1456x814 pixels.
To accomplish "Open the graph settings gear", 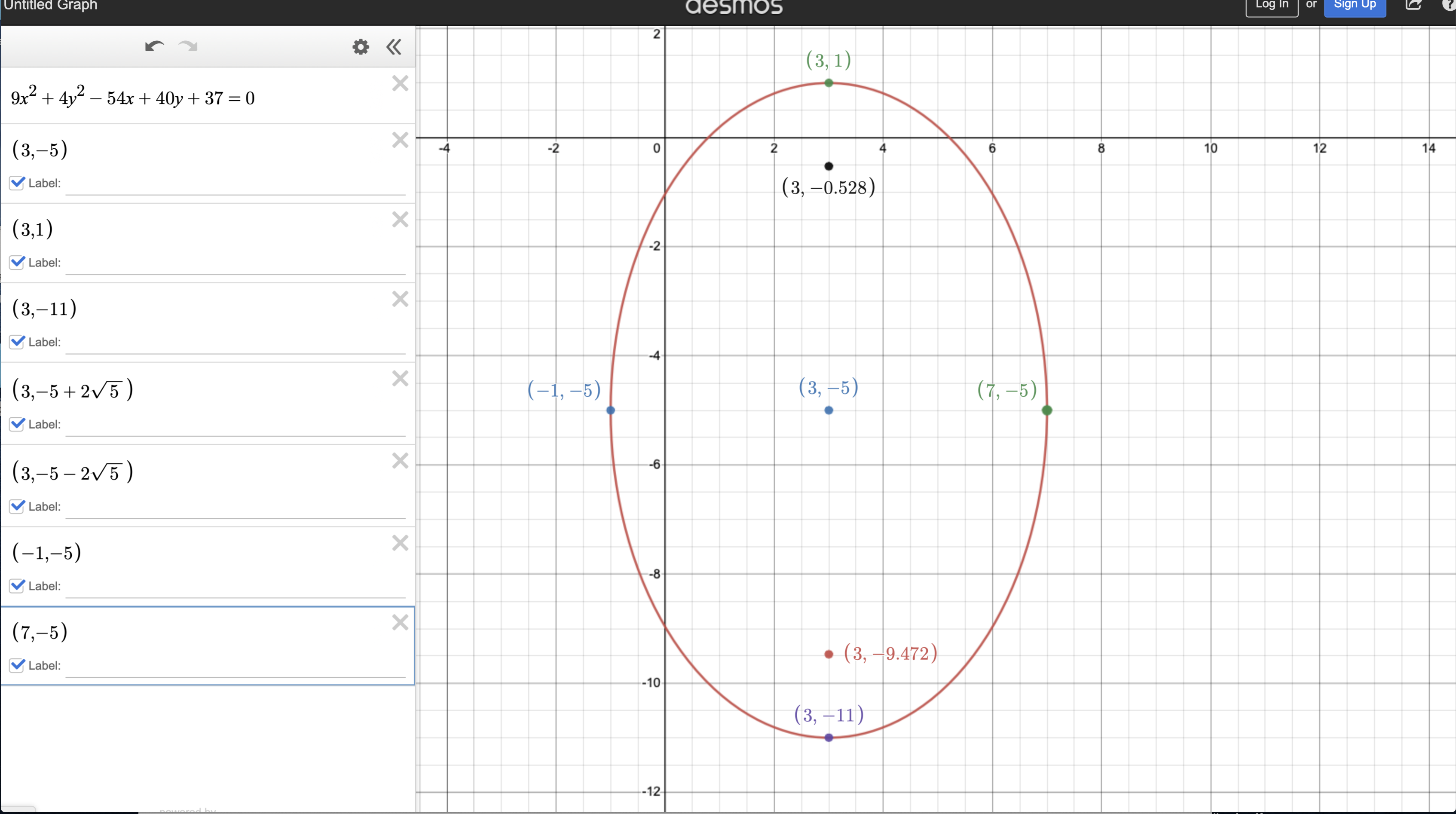I will tap(361, 46).
